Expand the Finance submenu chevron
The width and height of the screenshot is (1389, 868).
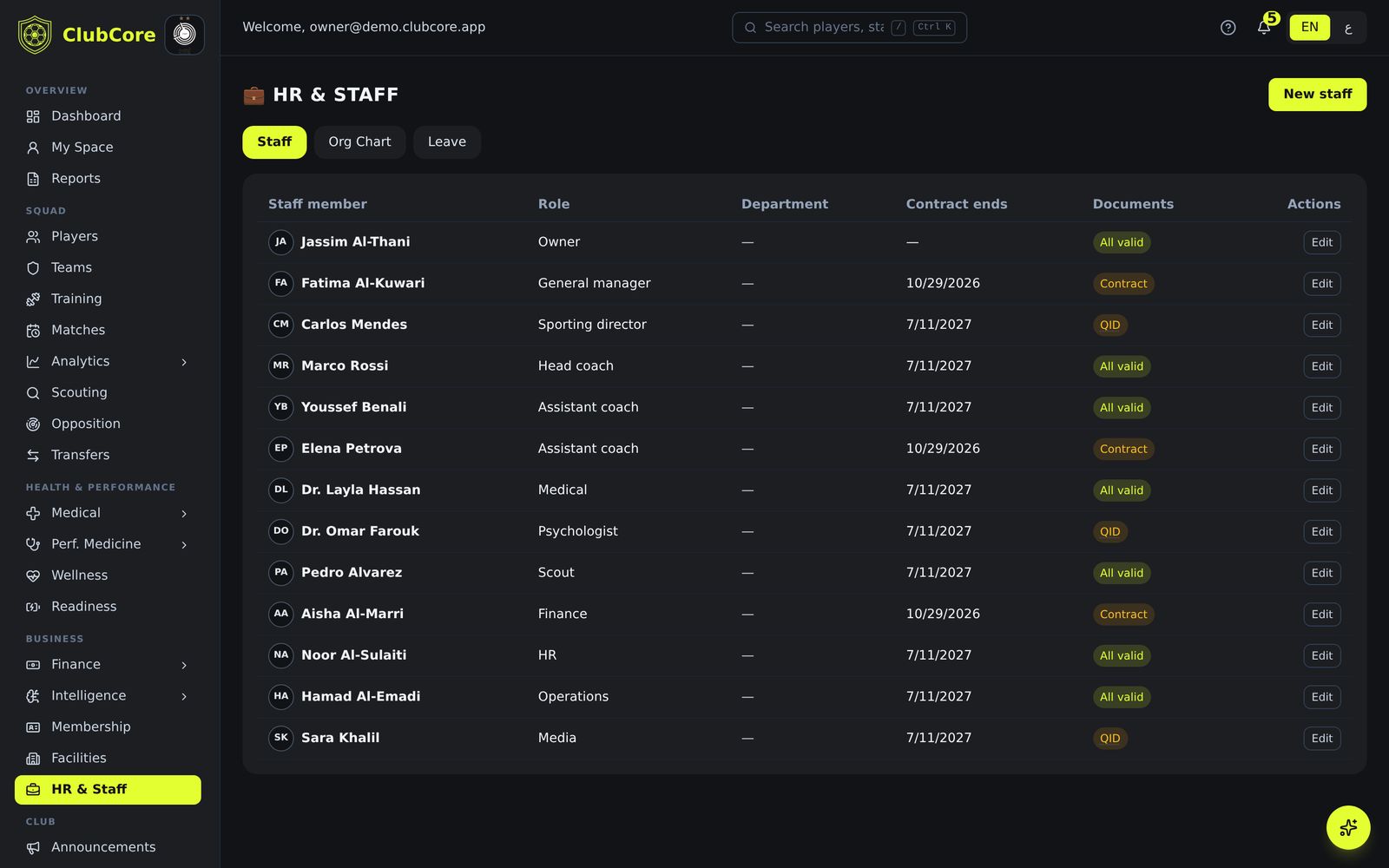coord(184,665)
